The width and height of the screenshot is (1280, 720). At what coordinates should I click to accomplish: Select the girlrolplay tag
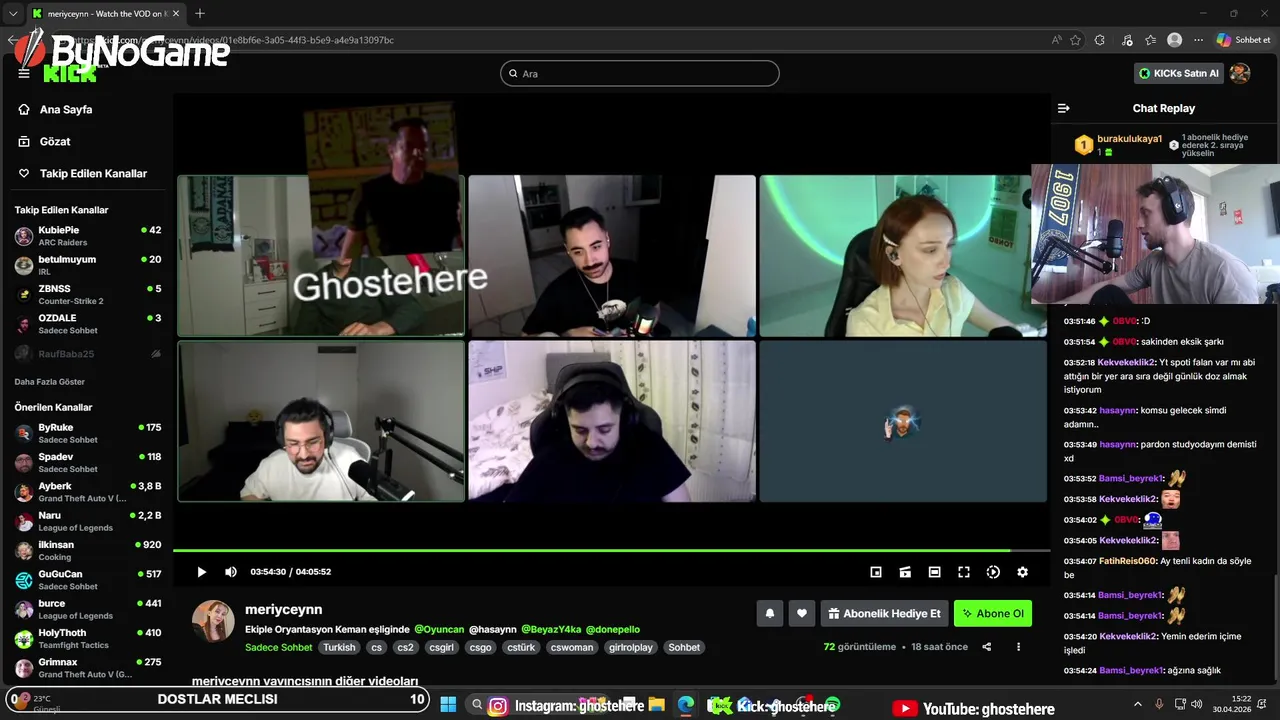(x=632, y=647)
